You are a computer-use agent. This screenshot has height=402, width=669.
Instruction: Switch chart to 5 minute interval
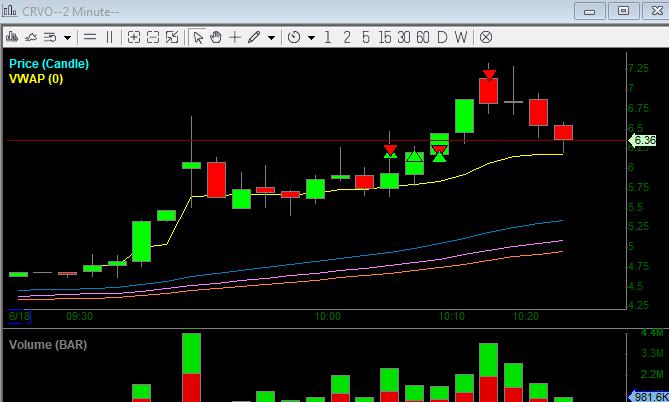[x=366, y=38]
